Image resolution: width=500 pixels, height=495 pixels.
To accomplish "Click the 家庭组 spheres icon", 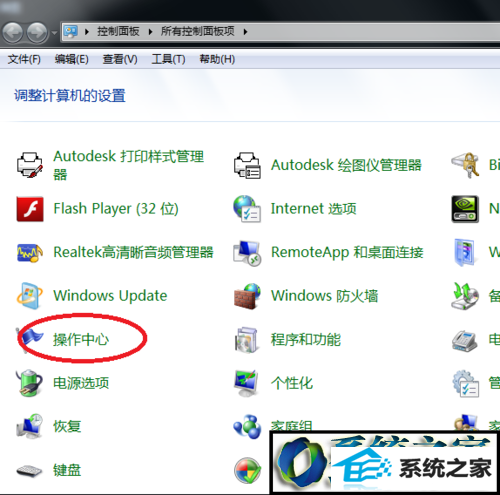I will tap(247, 426).
